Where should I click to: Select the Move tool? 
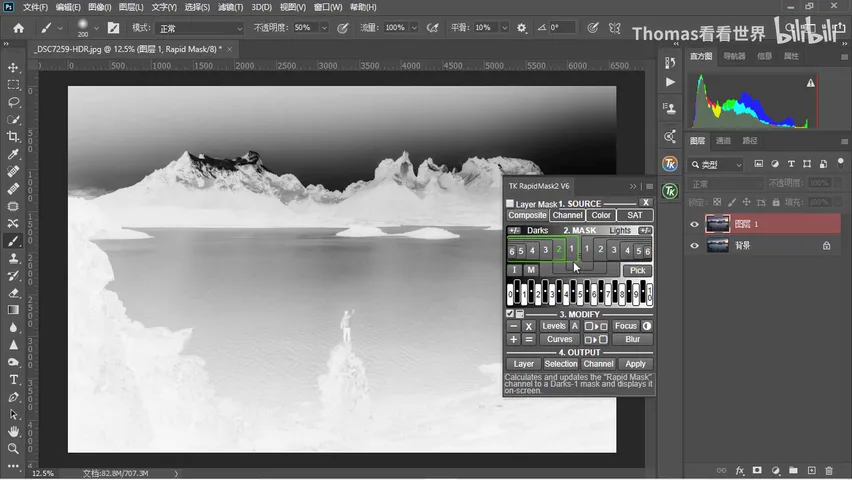click(14, 67)
